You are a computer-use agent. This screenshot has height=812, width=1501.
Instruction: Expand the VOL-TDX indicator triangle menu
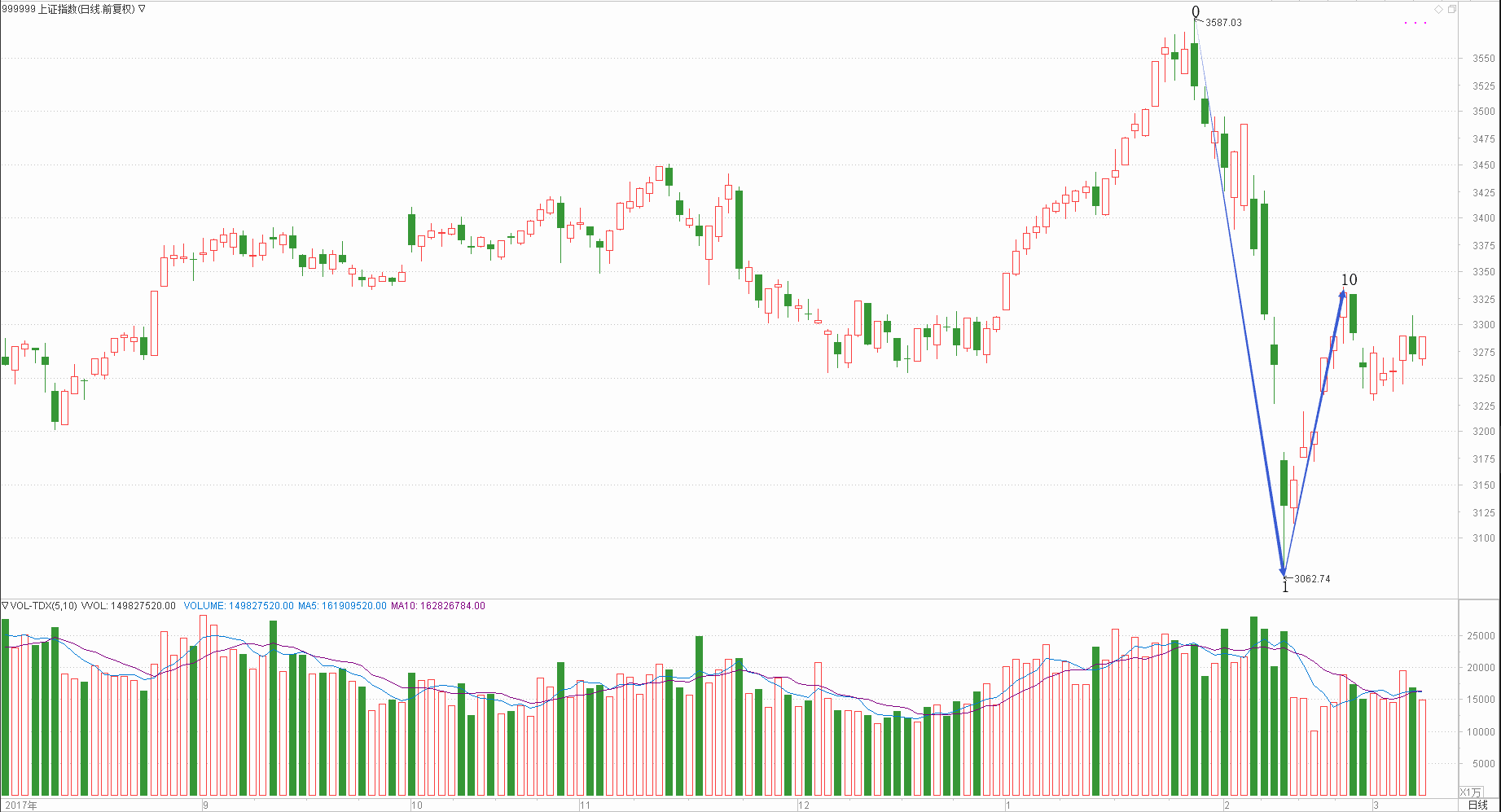(x=5, y=605)
